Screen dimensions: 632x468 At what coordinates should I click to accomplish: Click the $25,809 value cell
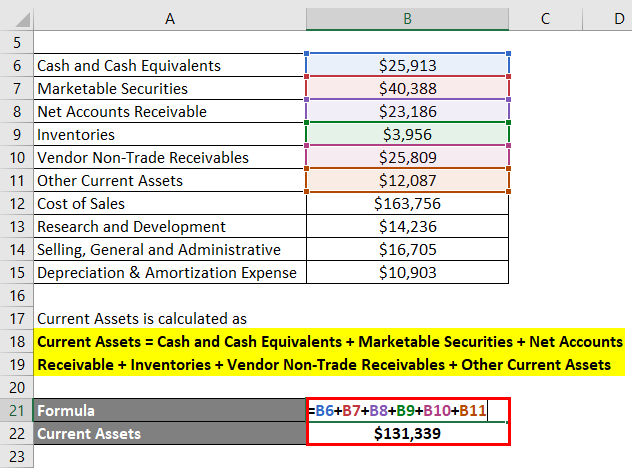coord(407,157)
